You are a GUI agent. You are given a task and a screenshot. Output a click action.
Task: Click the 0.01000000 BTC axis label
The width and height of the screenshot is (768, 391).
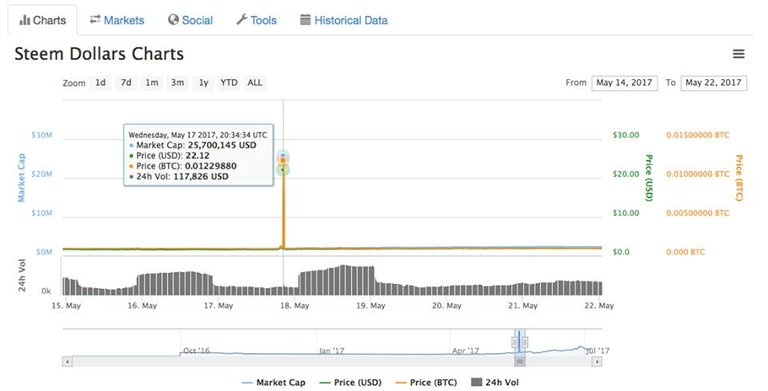(697, 174)
